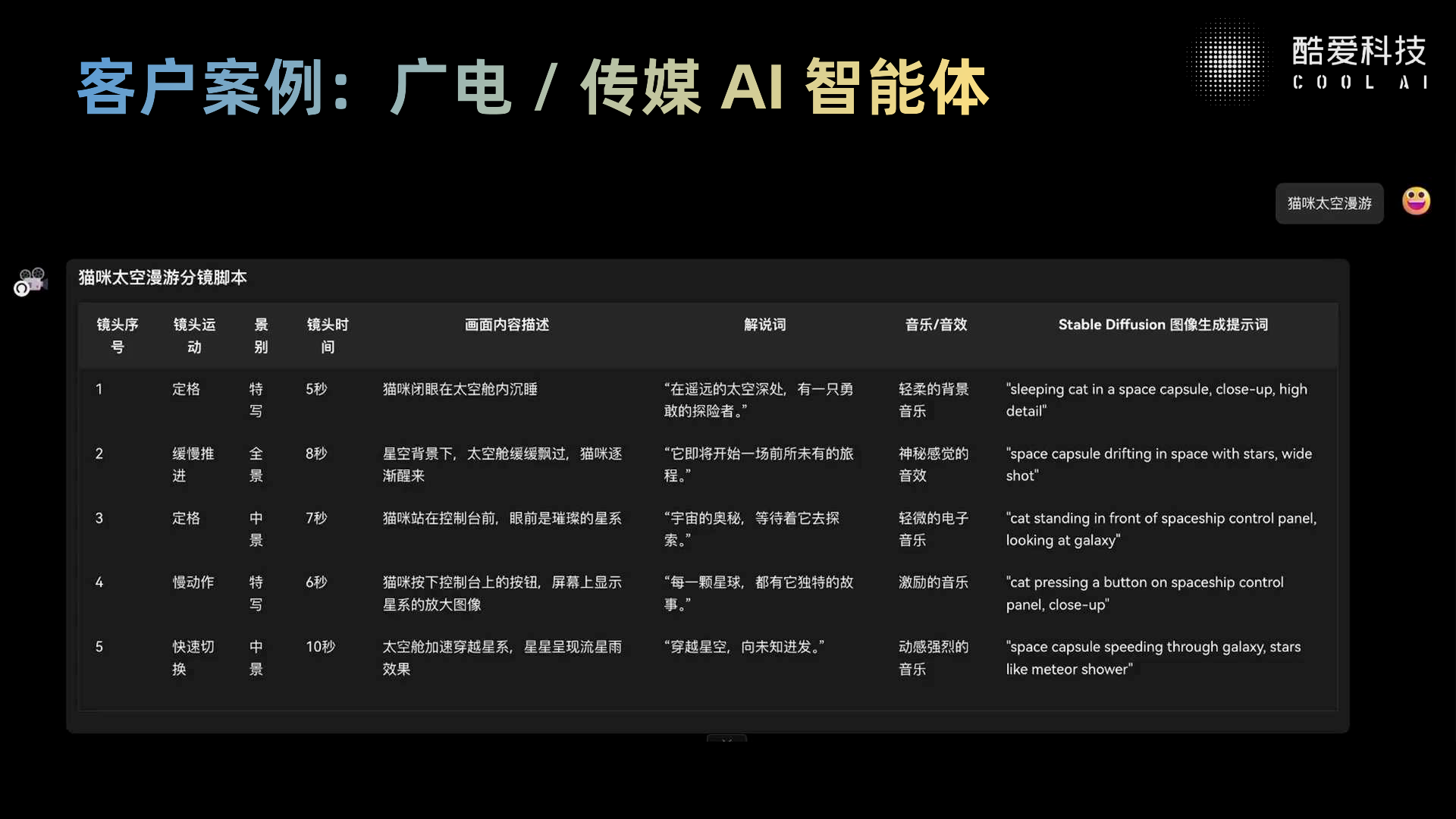Click the movie camera avatar icon
Viewport: 1456px width, 819px height.
tap(30, 281)
